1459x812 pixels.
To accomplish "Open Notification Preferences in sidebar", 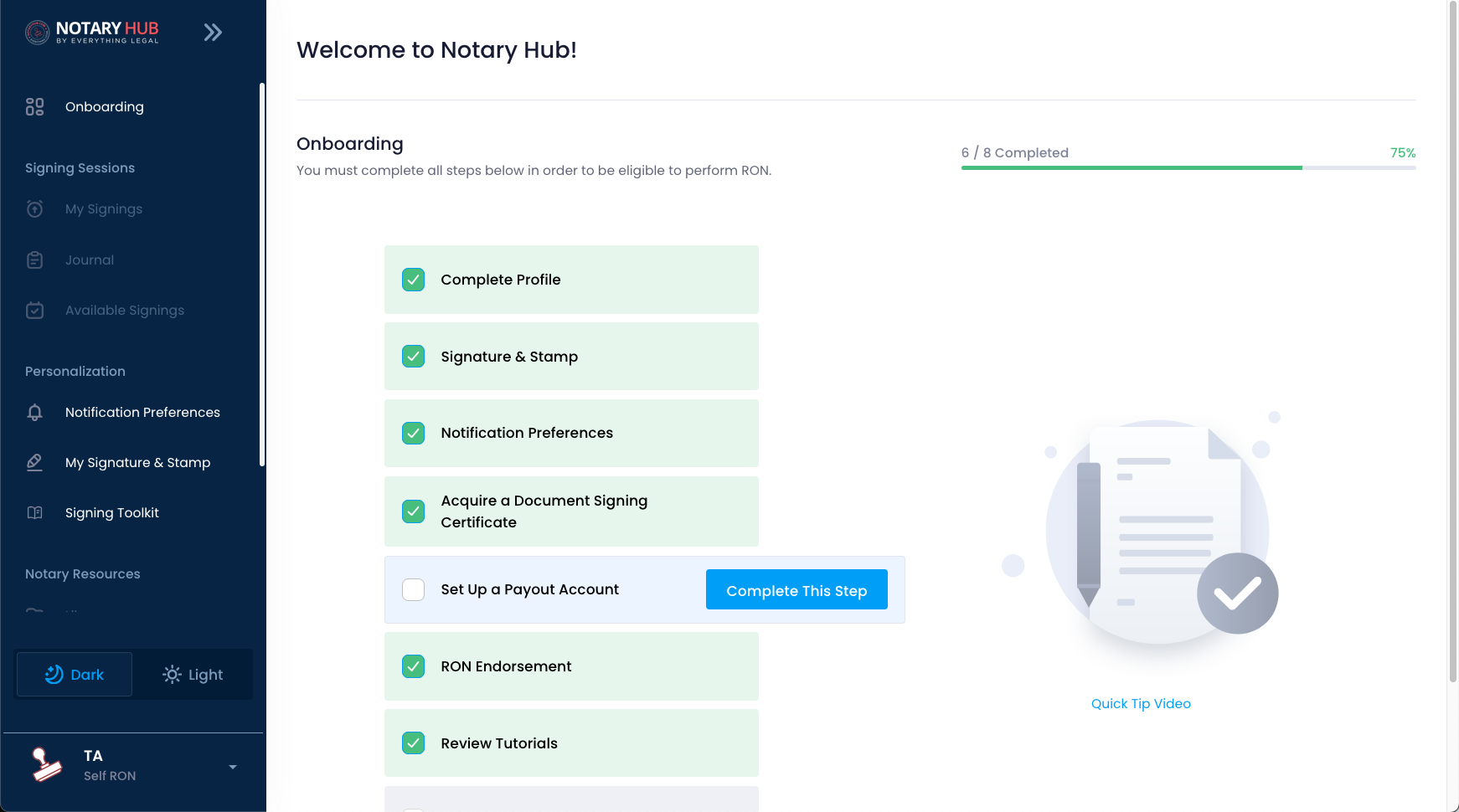I will (142, 413).
